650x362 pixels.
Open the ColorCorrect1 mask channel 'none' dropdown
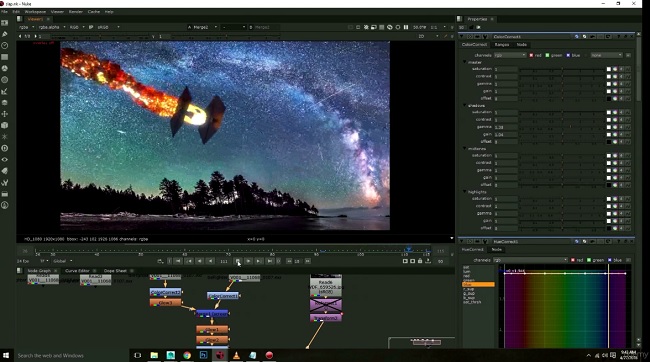(x=607, y=55)
